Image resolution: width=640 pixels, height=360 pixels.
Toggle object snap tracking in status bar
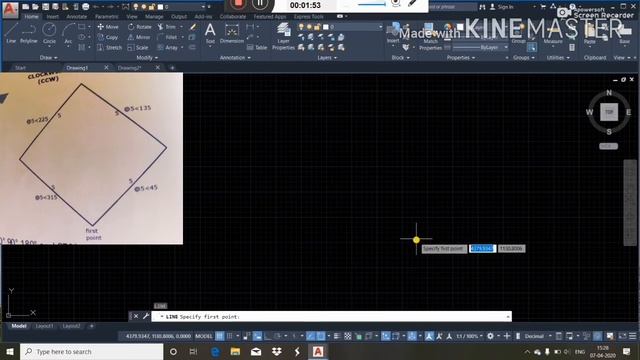tap(311, 336)
